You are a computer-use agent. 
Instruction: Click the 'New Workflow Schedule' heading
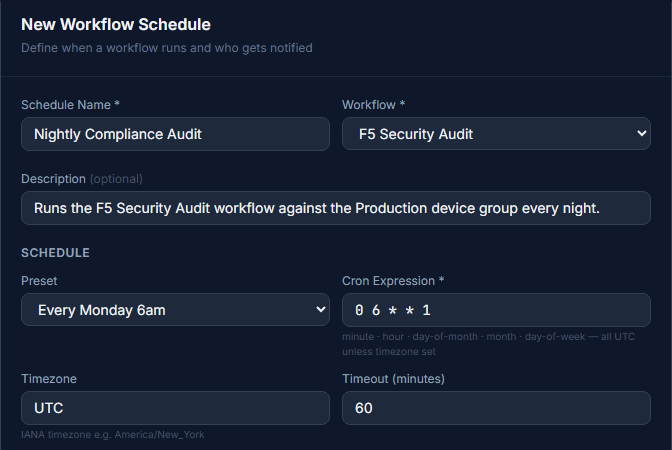coord(116,25)
